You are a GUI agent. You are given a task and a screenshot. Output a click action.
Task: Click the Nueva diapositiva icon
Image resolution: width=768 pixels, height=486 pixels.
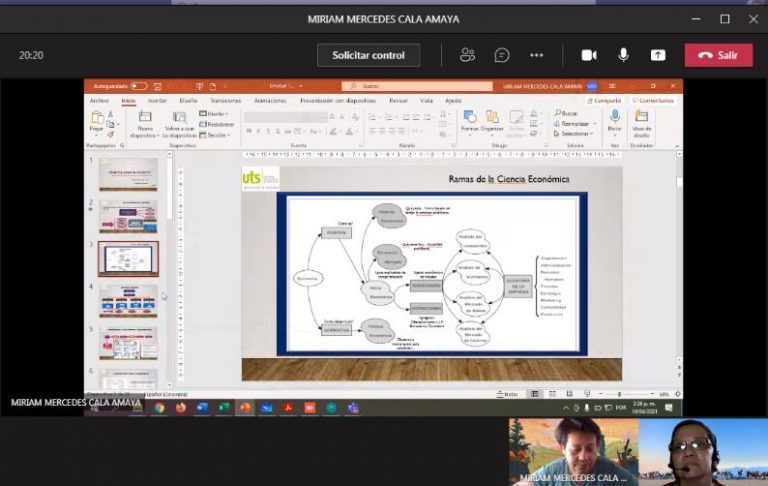pos(145,118)
